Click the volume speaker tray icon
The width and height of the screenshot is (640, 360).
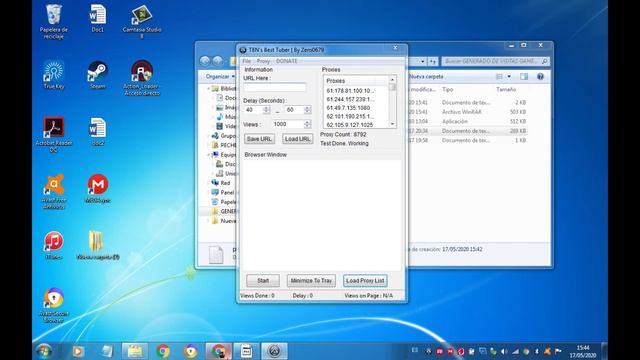[504, 351]
